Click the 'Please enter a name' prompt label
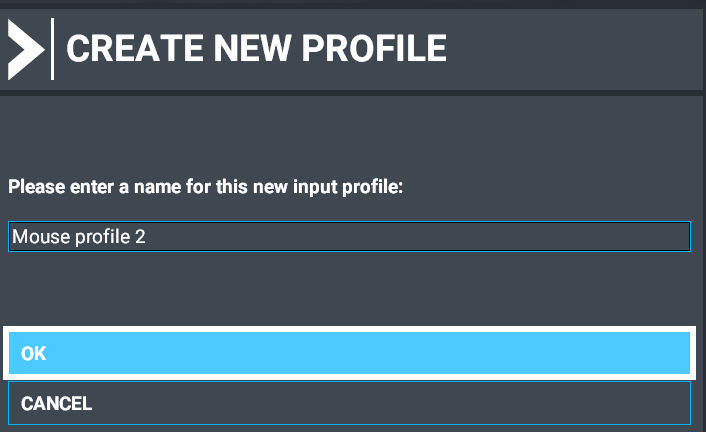 [x=205, y=187]
